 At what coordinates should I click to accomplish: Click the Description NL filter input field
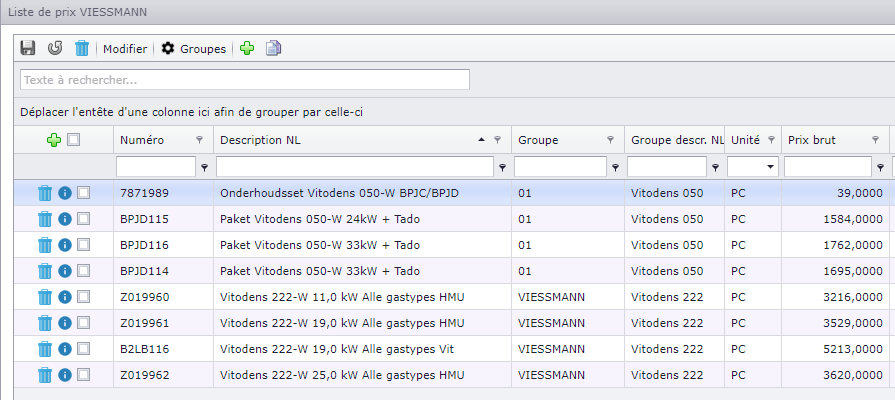click(x=355, y=167)
